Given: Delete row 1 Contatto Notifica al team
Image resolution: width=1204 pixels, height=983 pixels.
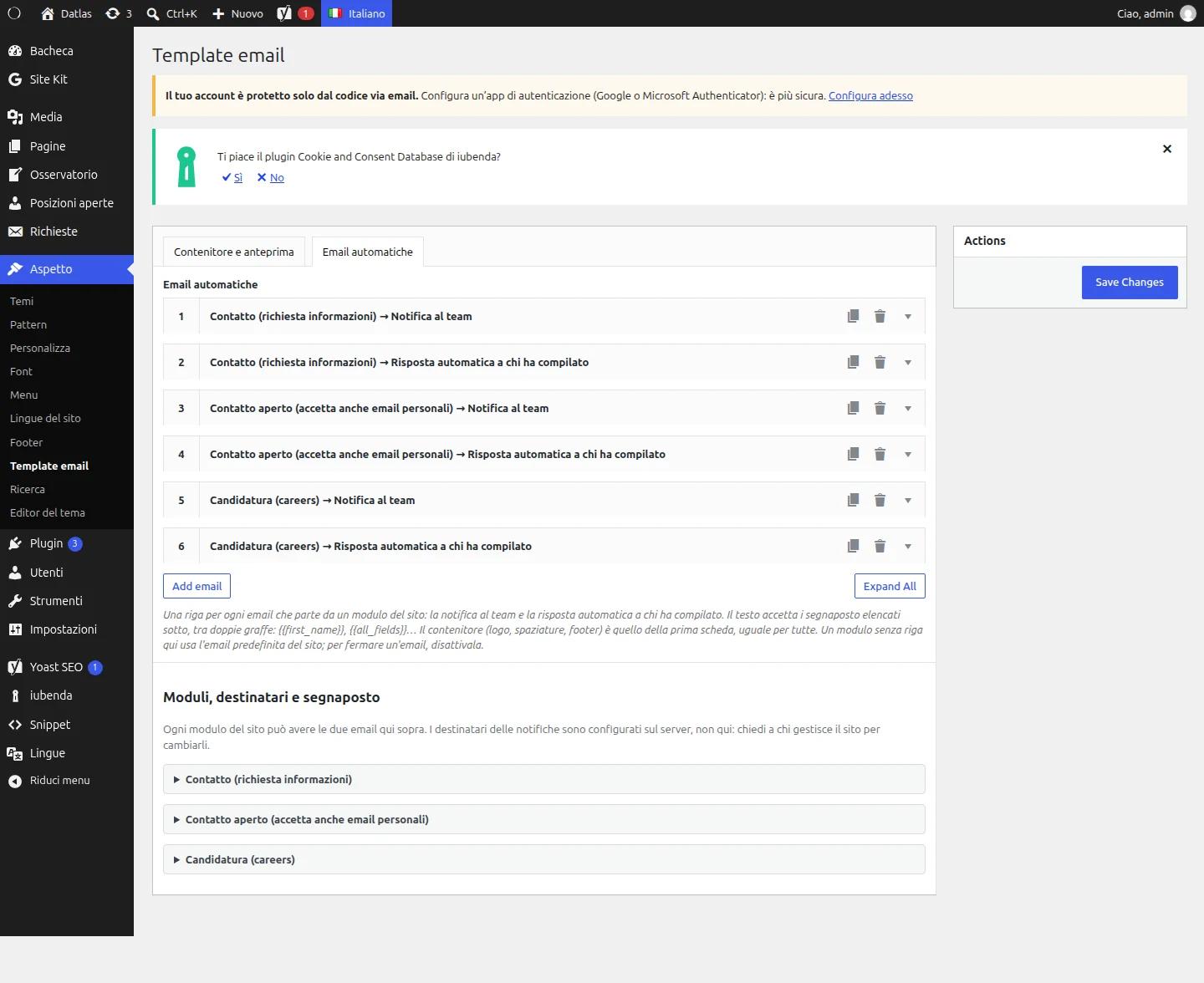Looking at the screenshot, I should click(880, 316).
